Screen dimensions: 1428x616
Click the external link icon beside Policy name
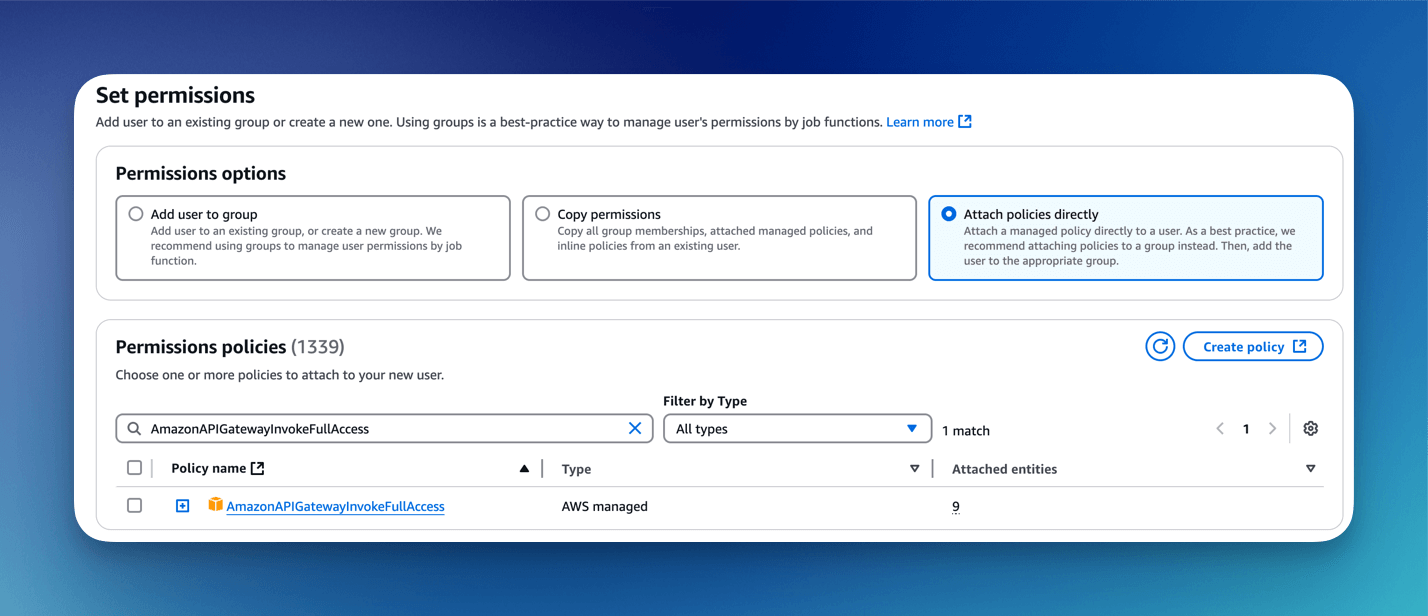pos(258,468)
